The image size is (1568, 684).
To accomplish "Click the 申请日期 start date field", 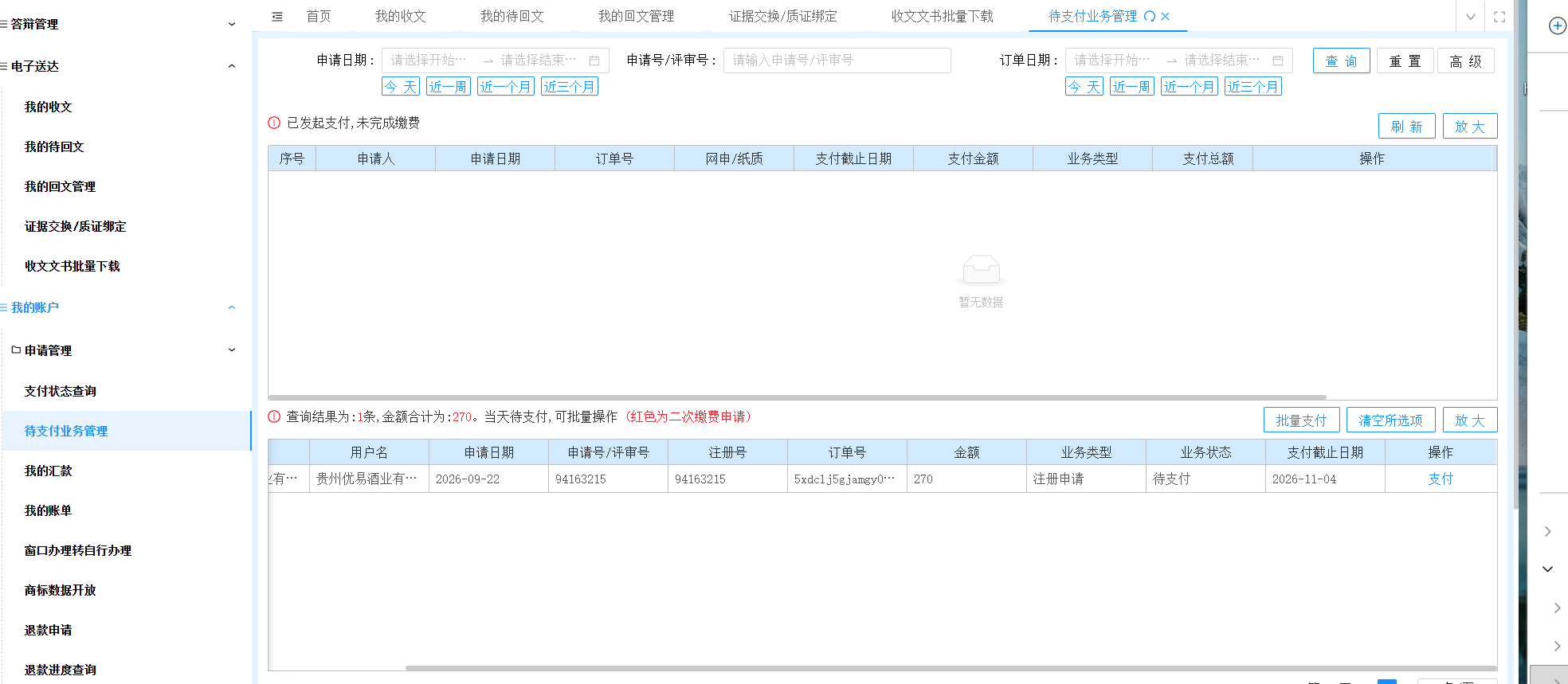I will tap(430, 61).
